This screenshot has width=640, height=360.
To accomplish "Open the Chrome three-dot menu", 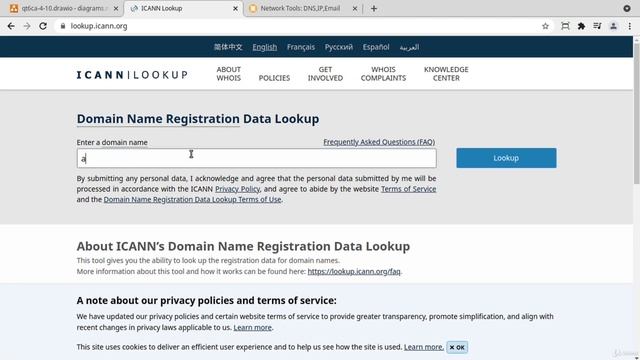I will pyautogui.click(x=629, y=26).
